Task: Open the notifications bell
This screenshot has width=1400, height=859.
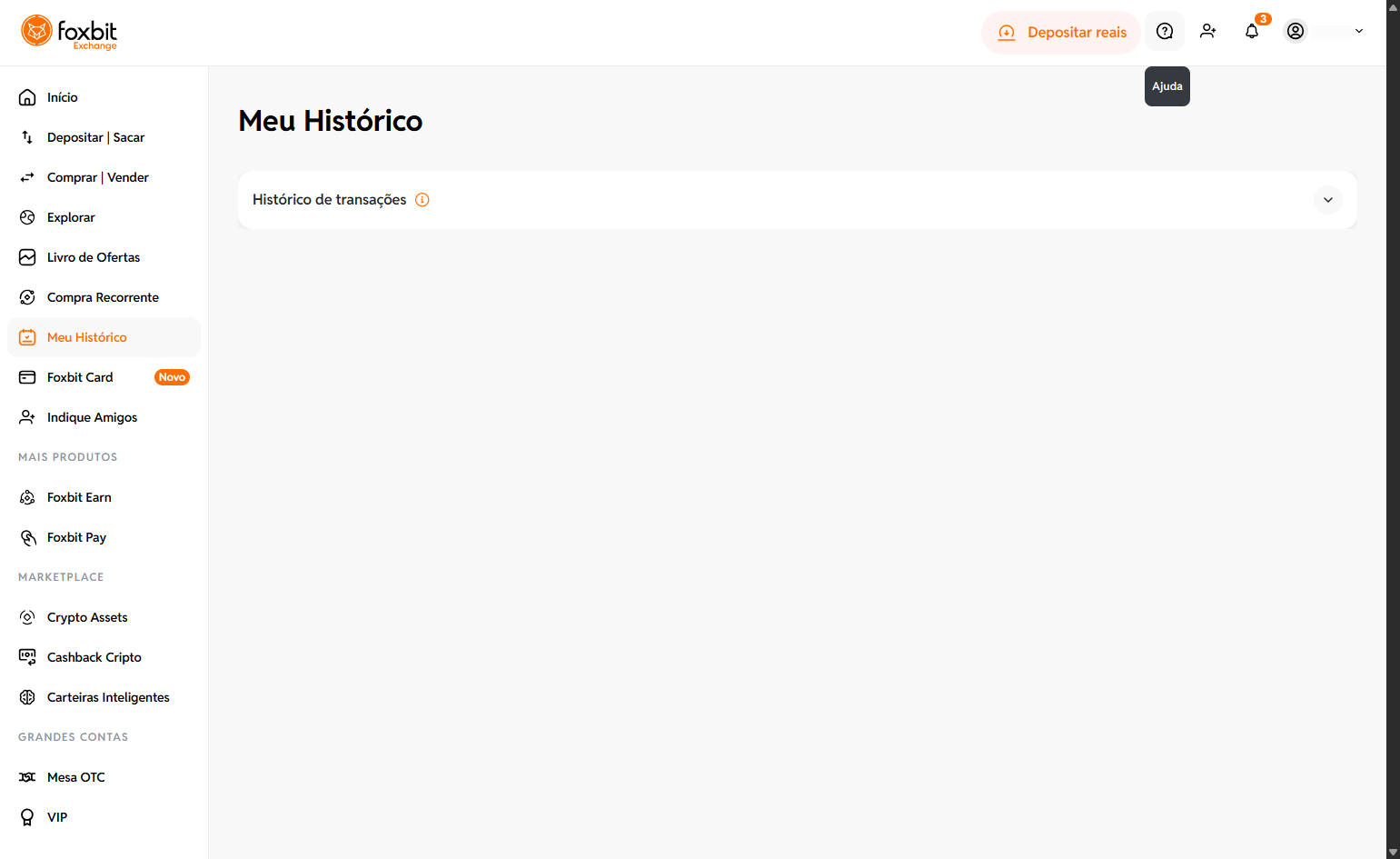Action: [1252, 32]
